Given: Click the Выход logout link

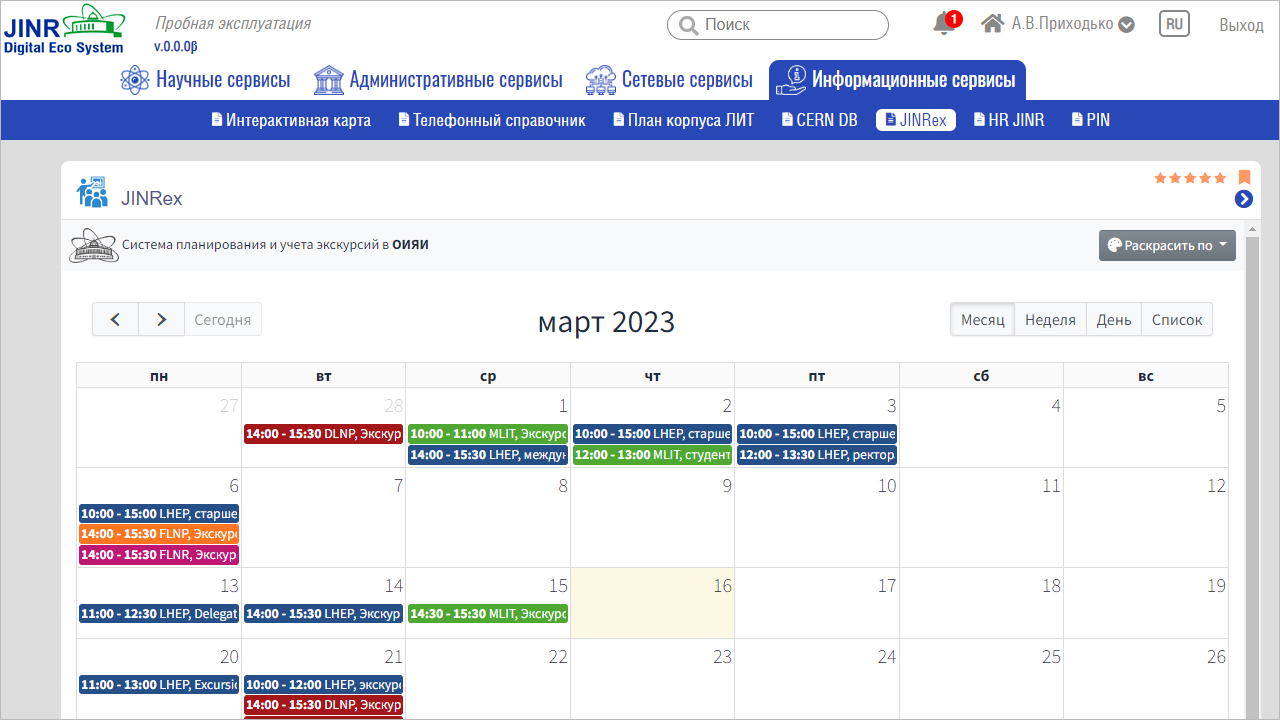Looking at the screenshot, I should tap(1241, 25).
